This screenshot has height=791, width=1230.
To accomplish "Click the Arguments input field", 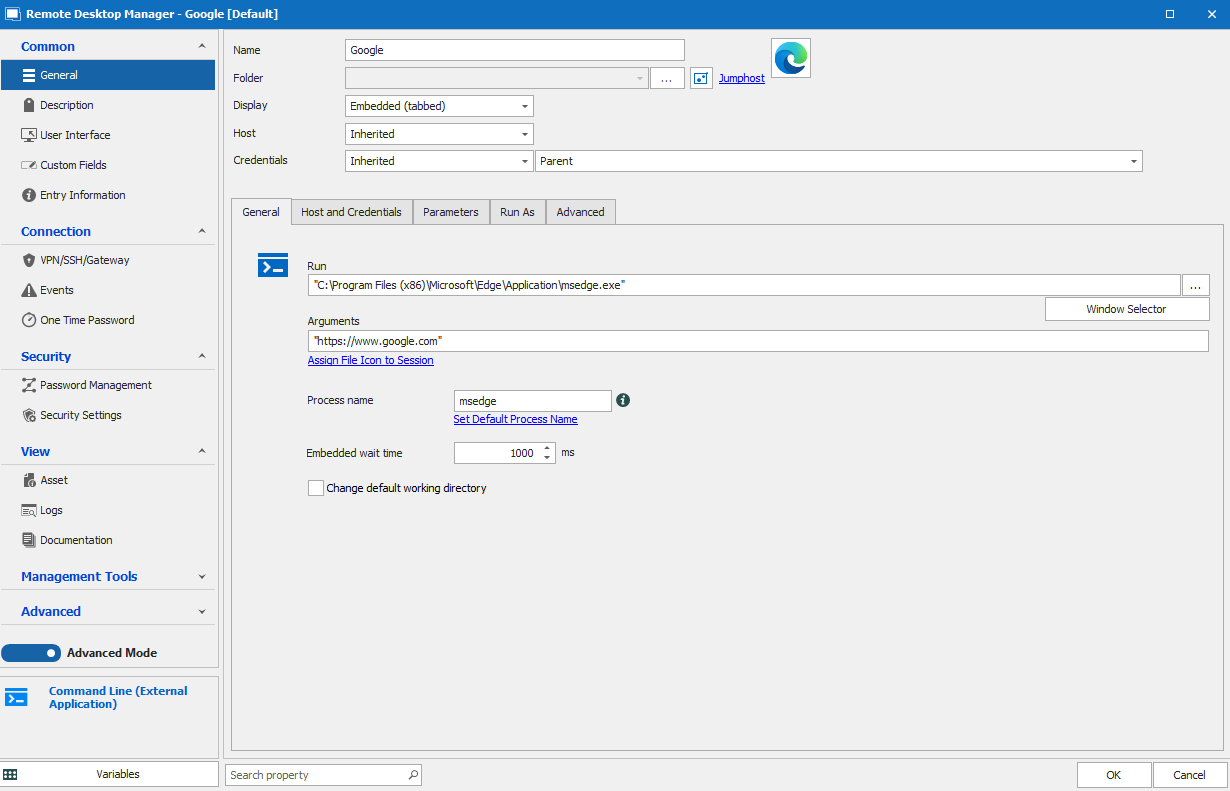I will tap(758, 341).
